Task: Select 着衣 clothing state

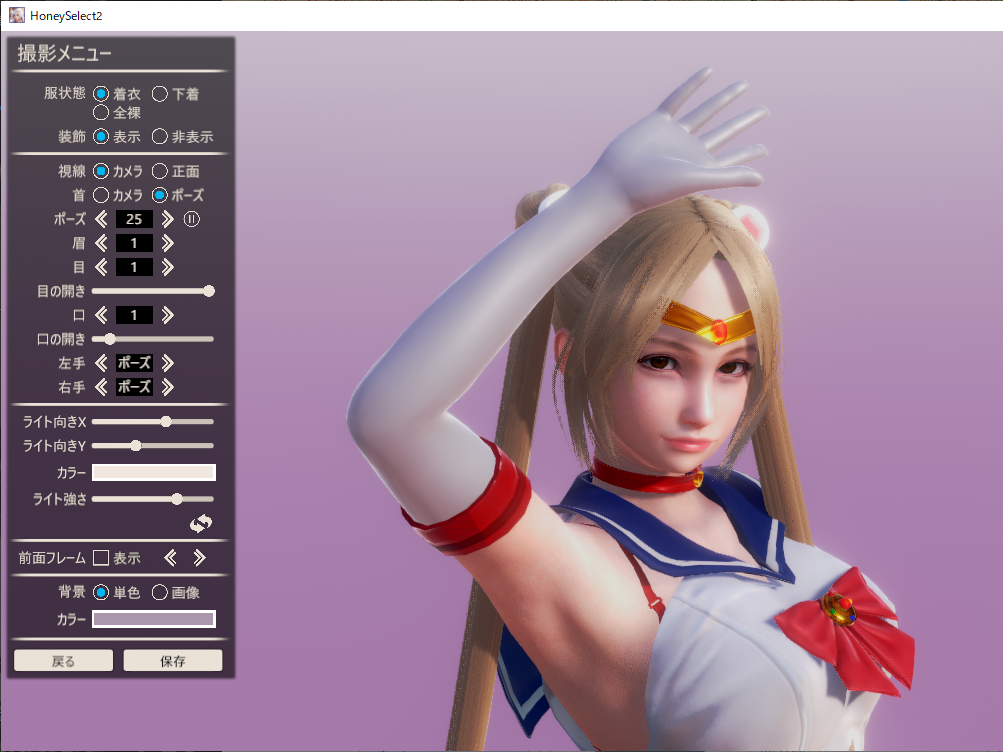Action: [x=100, y=94]
